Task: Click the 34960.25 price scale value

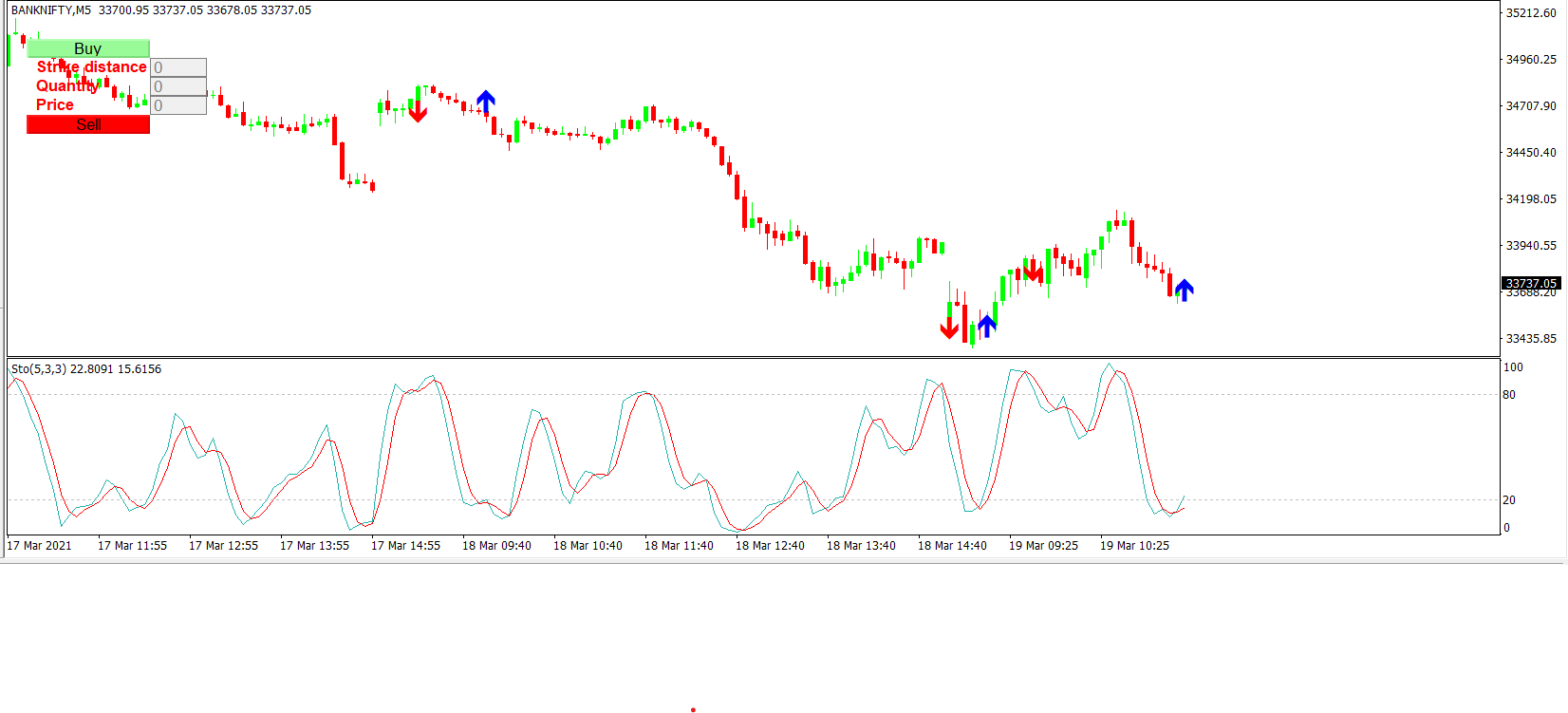Action: tap(1531, 60)
